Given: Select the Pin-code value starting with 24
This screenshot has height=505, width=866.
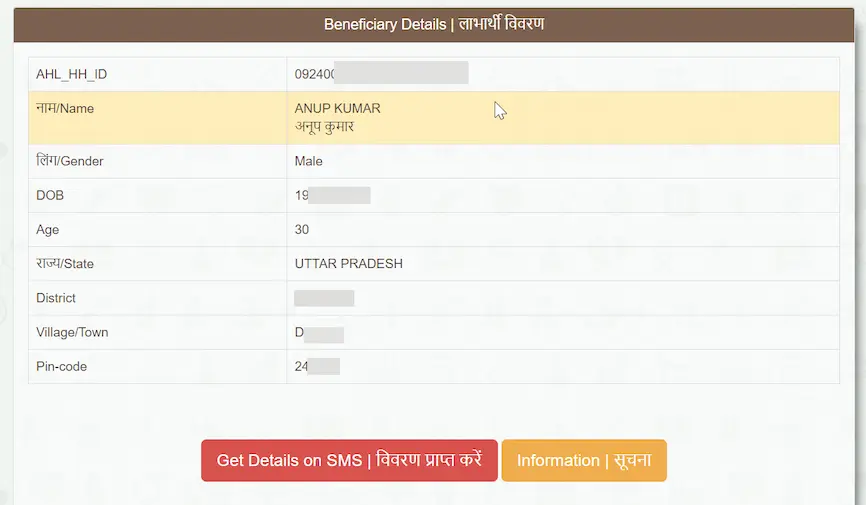Looking at the screenshot, I should (317, 367).
